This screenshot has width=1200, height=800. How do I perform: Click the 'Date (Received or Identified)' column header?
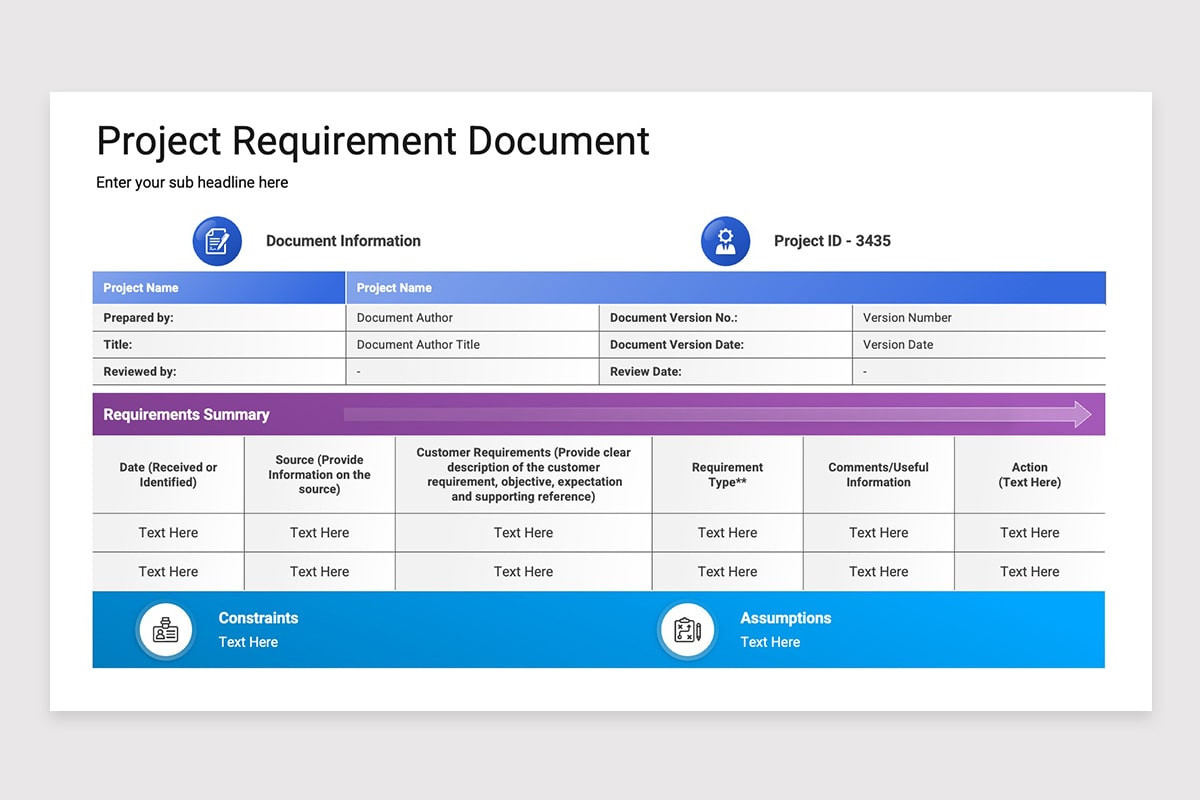coord(168,475)
